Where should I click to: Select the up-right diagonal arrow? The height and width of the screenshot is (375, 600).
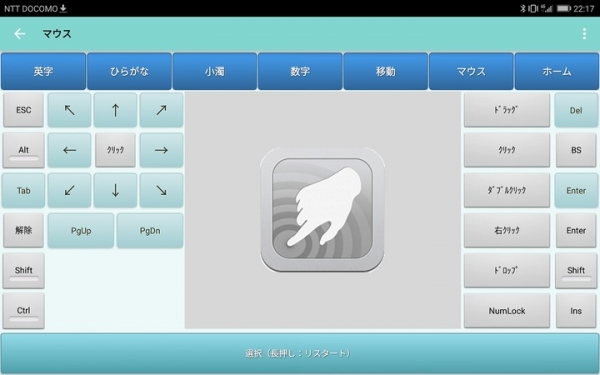pos(161,110)
